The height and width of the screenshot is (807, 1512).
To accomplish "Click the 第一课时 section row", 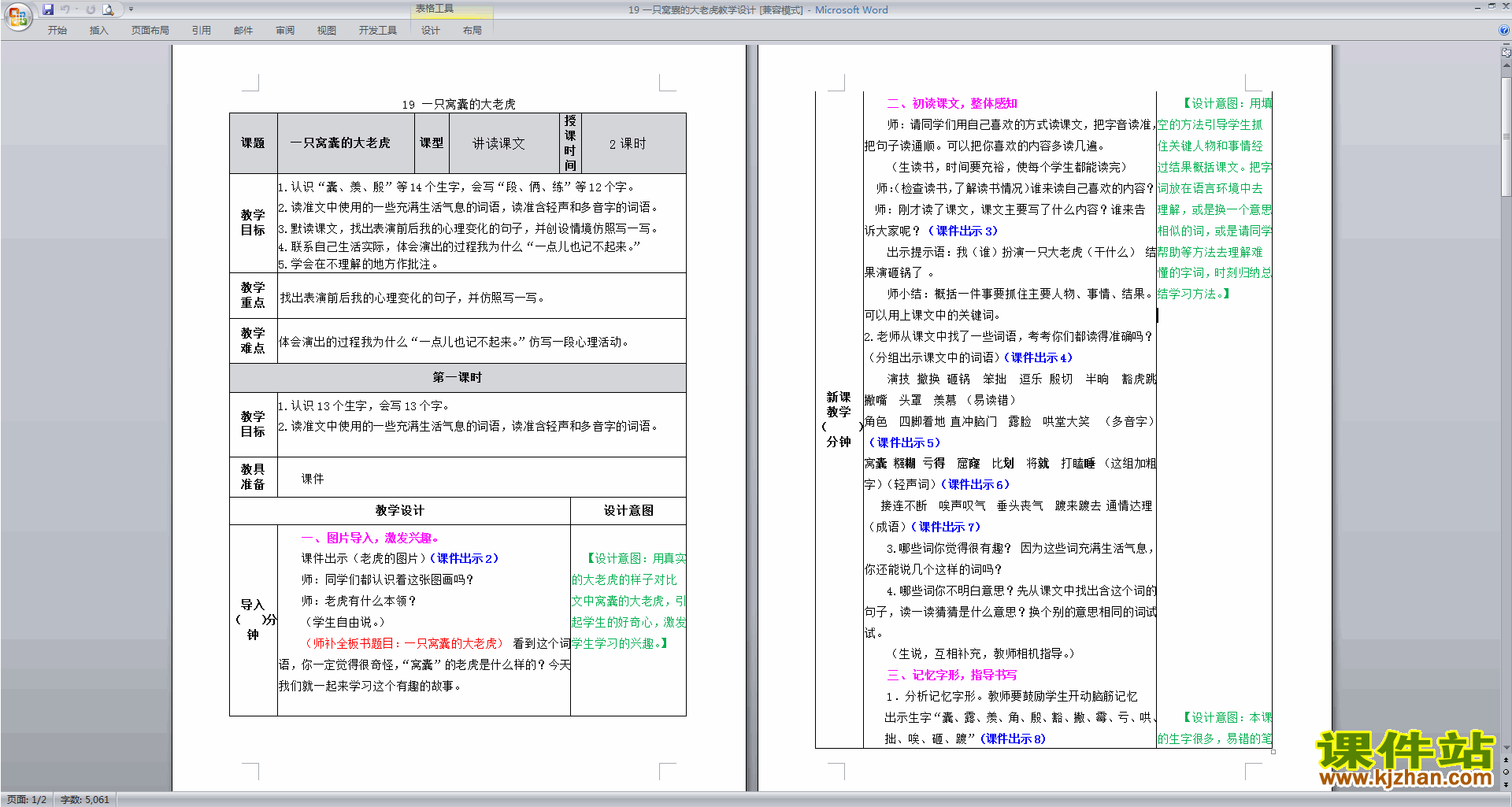I will click(458, 377).
